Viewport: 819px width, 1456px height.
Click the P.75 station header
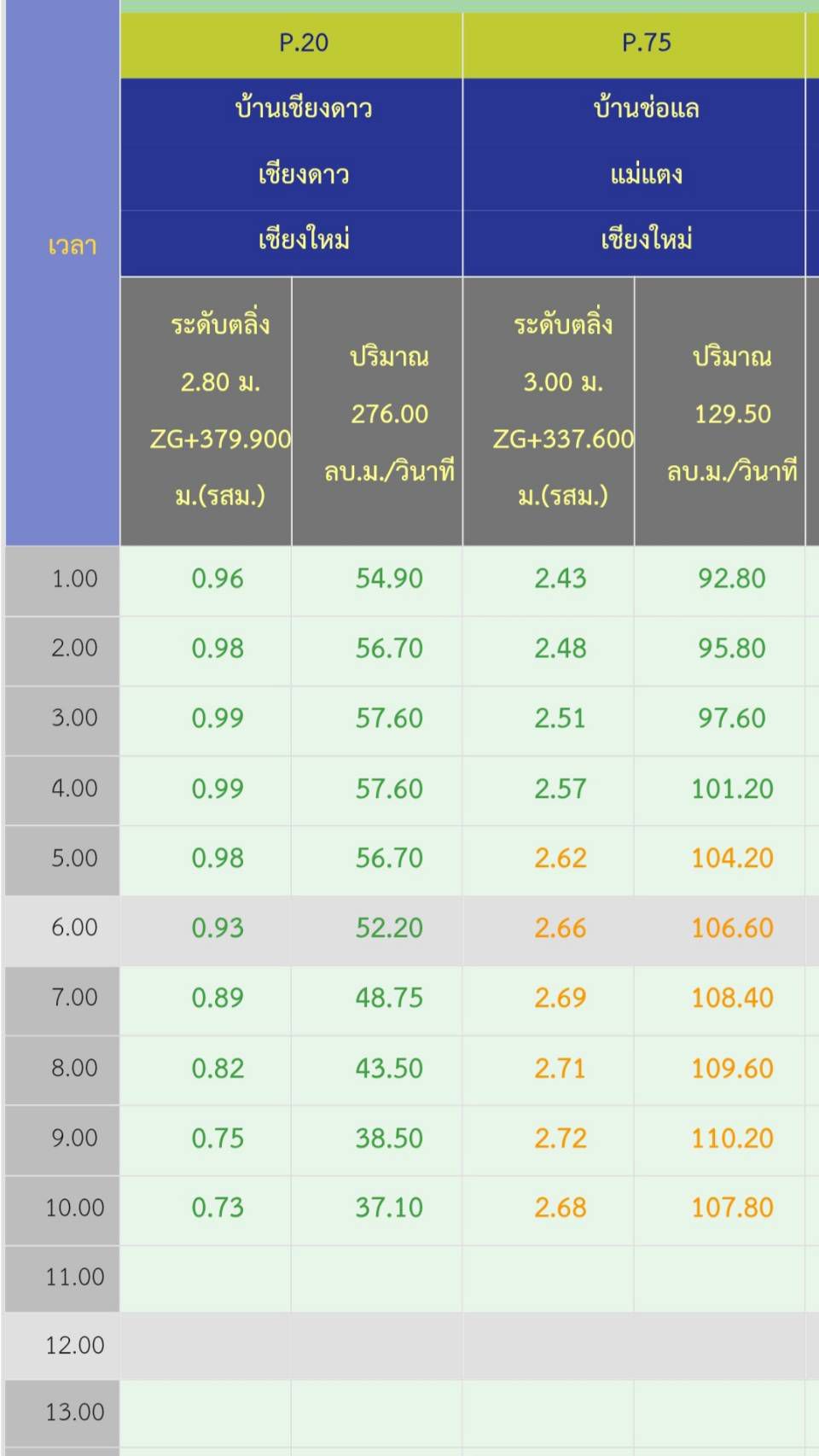point(646,43)
